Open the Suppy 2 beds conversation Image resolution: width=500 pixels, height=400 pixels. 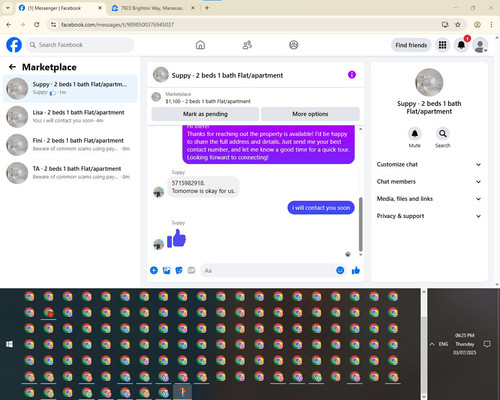click(70, 89)
